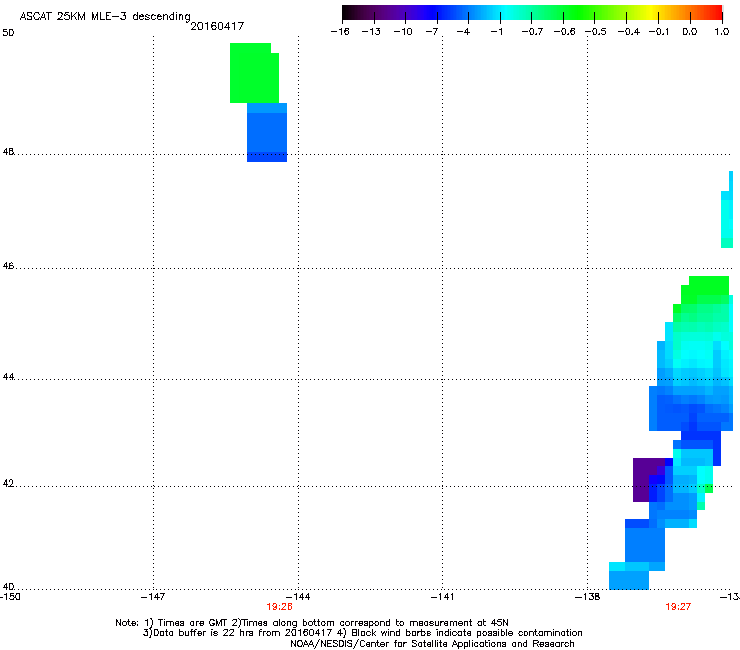
Task: Click the latitude label 46
Action: click(8, 266)
